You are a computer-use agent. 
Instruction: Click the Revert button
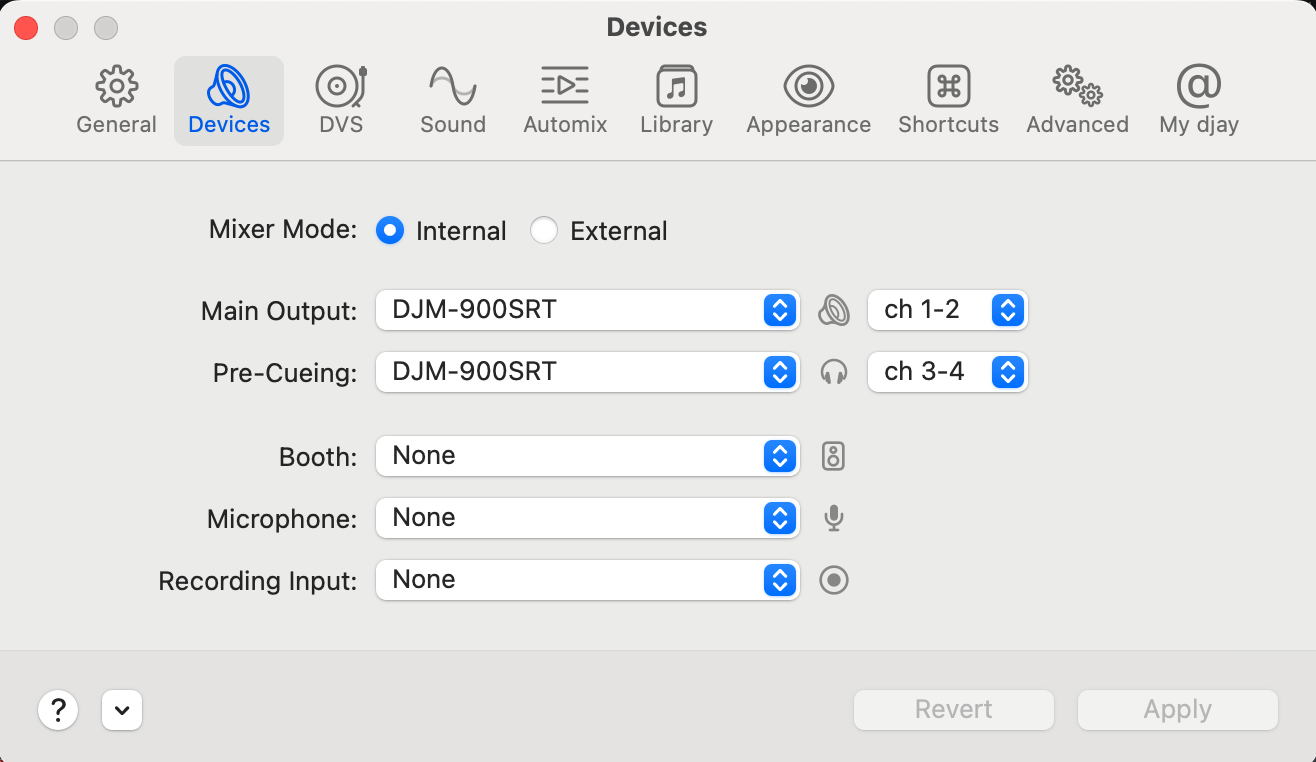click(x=953, y=710)
